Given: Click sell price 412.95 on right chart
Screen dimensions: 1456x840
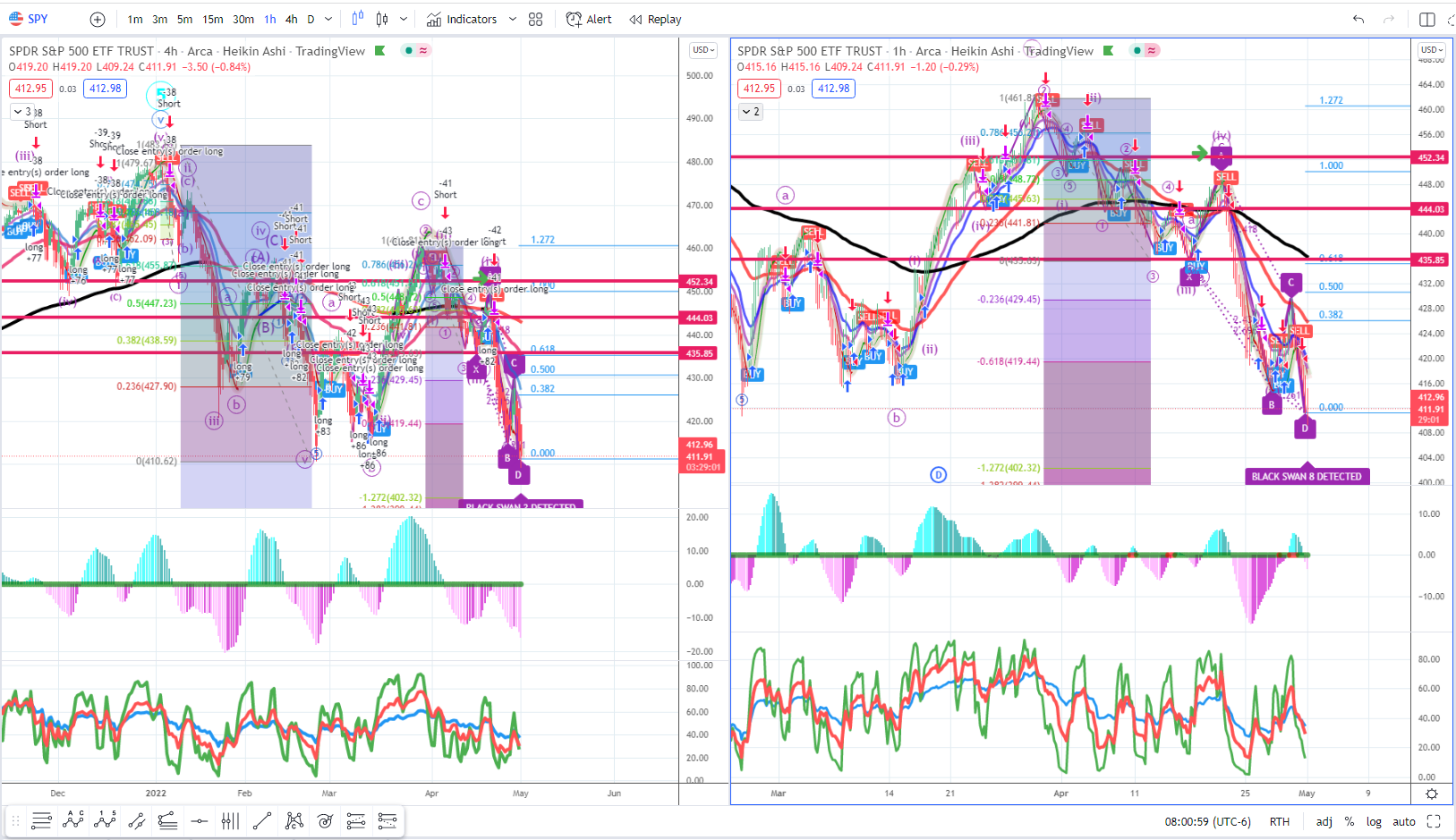Looking at the screenshot, I should (759, 89).
